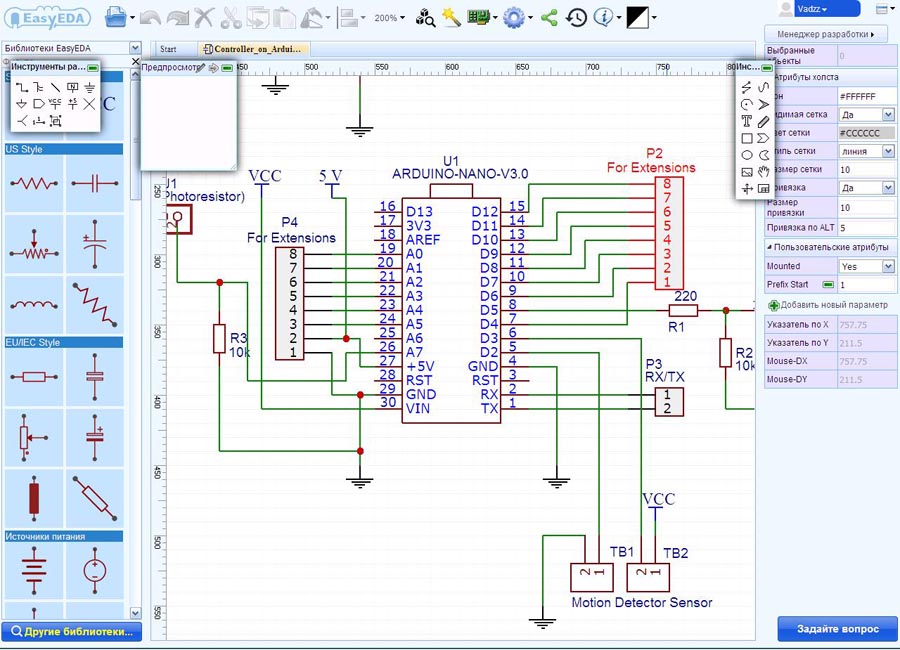Minimize the drawing tools panel green button
900x650 pixels.
(x=767, y=68)
